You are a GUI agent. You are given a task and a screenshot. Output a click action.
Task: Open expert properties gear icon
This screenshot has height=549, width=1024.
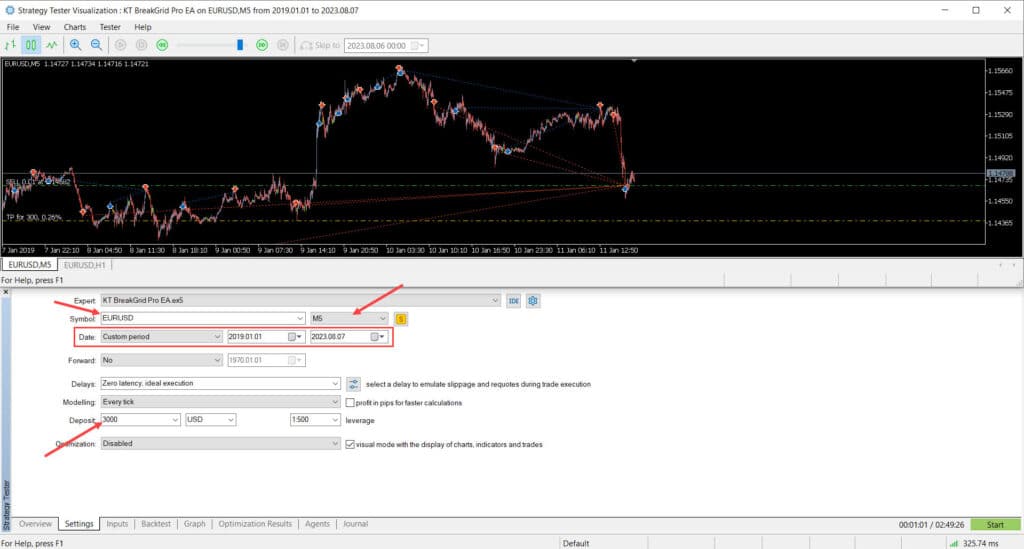(x=533, y=301)
